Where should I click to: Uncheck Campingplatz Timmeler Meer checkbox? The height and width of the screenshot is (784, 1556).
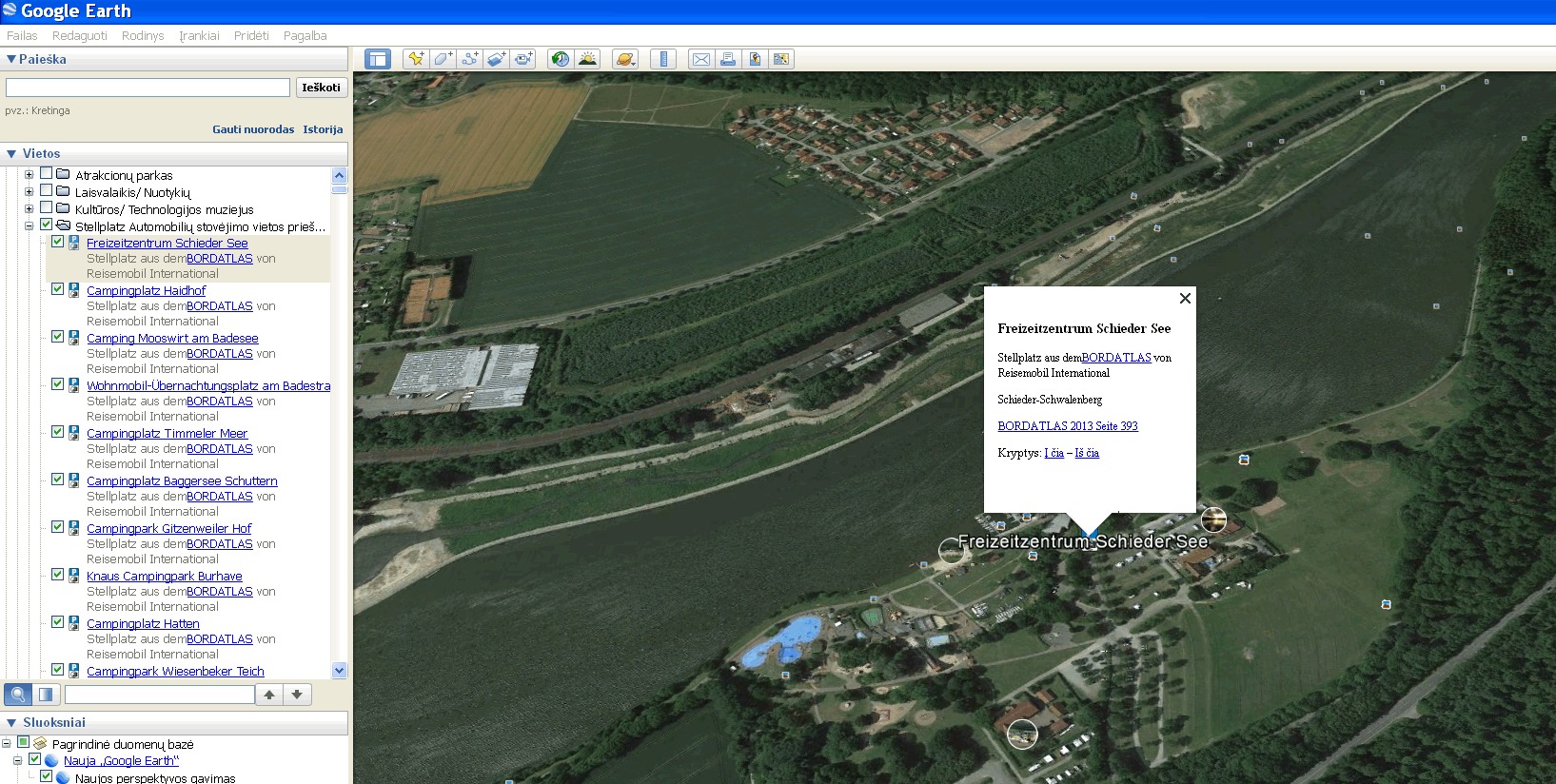[x=57, y=432]
